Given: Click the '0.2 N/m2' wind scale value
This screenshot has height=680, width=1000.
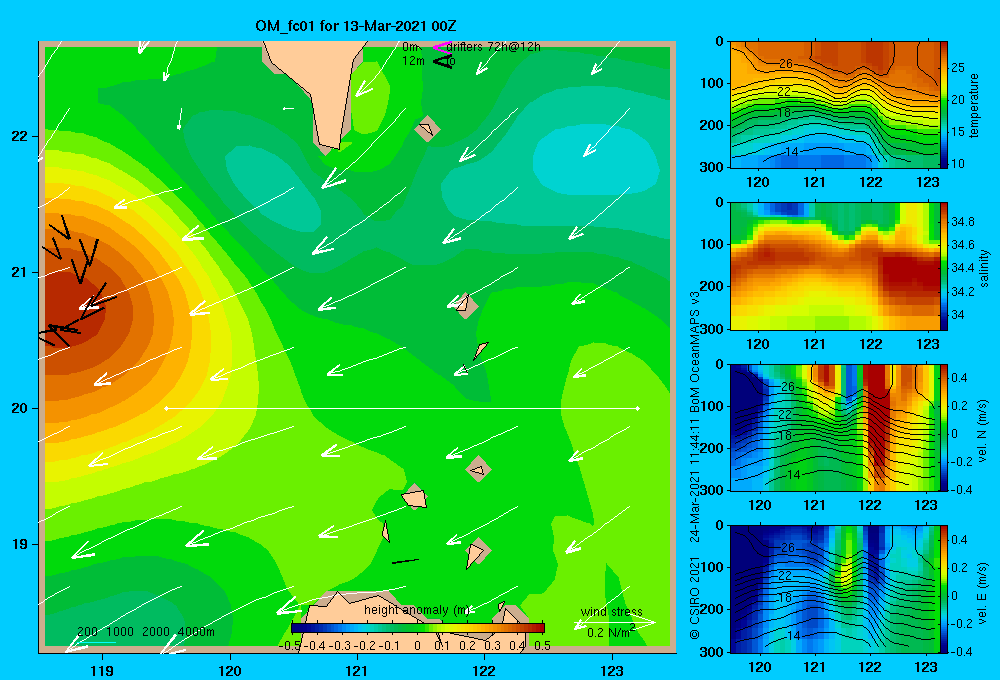Looking at the screenshot, I should pos(611,632).
